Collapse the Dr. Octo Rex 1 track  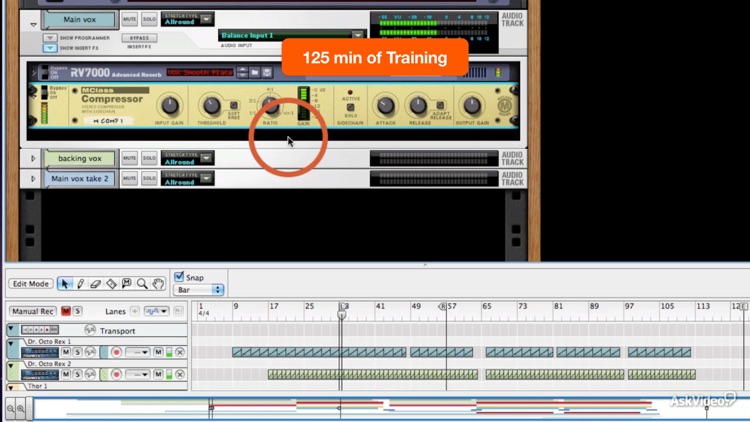(11, 344)
